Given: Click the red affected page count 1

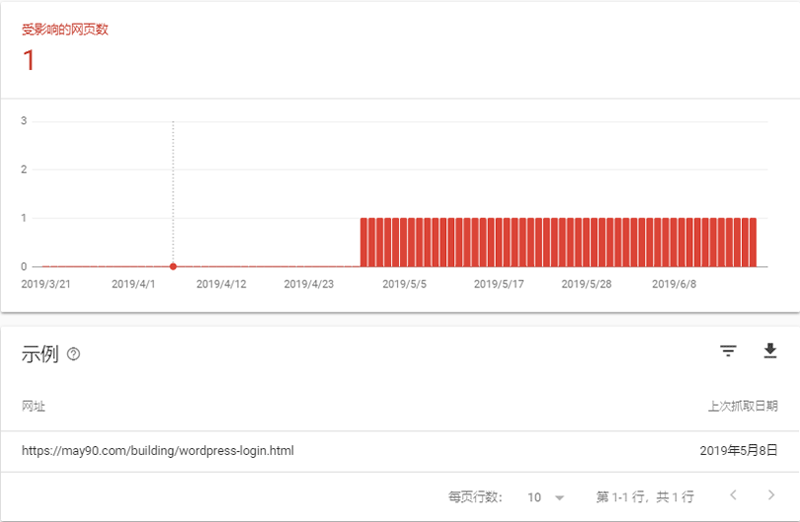Looking at the screenshot, I should pos(29,60).
